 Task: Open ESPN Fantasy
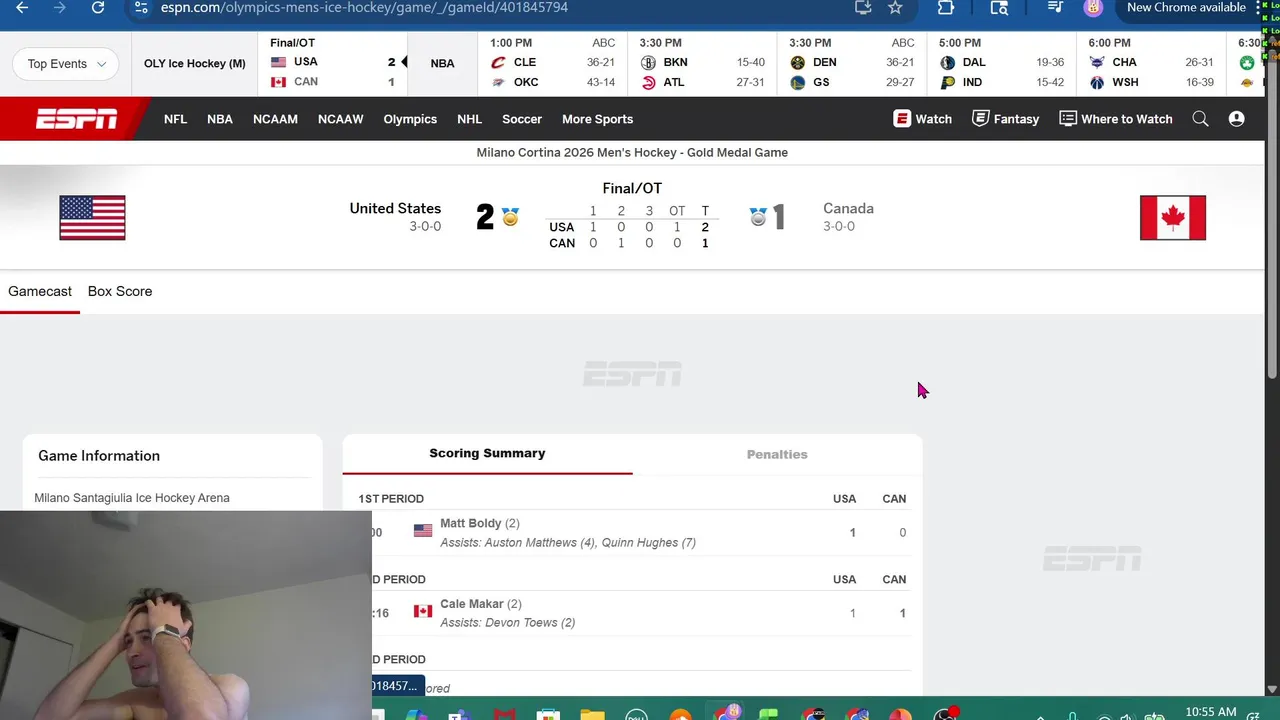1005,119
